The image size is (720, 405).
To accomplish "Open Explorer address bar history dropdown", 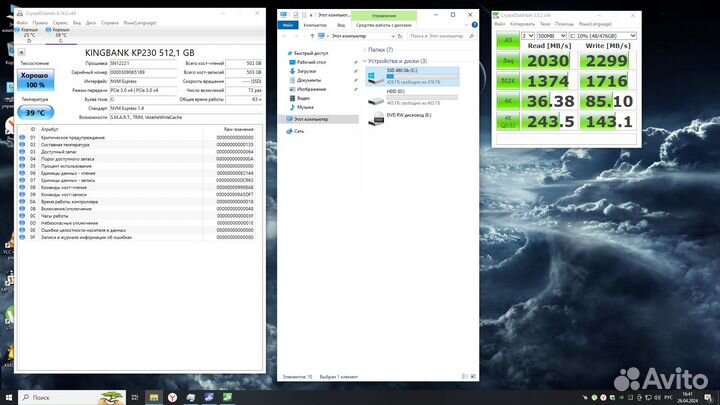I will point(393,36).
